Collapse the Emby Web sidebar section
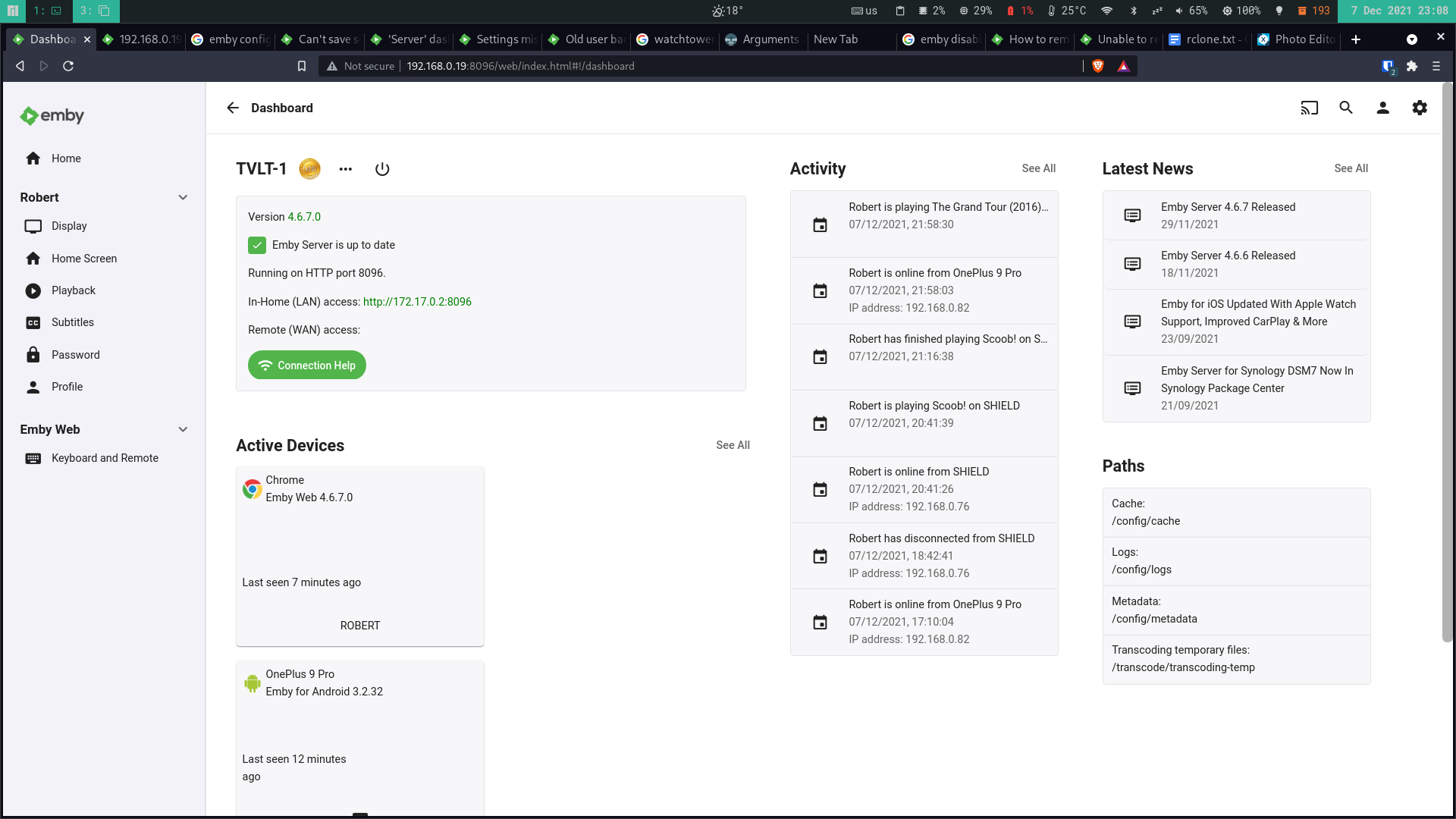Image resolution: width=1456 pixels, height=819 pixels. coord(183,429)
